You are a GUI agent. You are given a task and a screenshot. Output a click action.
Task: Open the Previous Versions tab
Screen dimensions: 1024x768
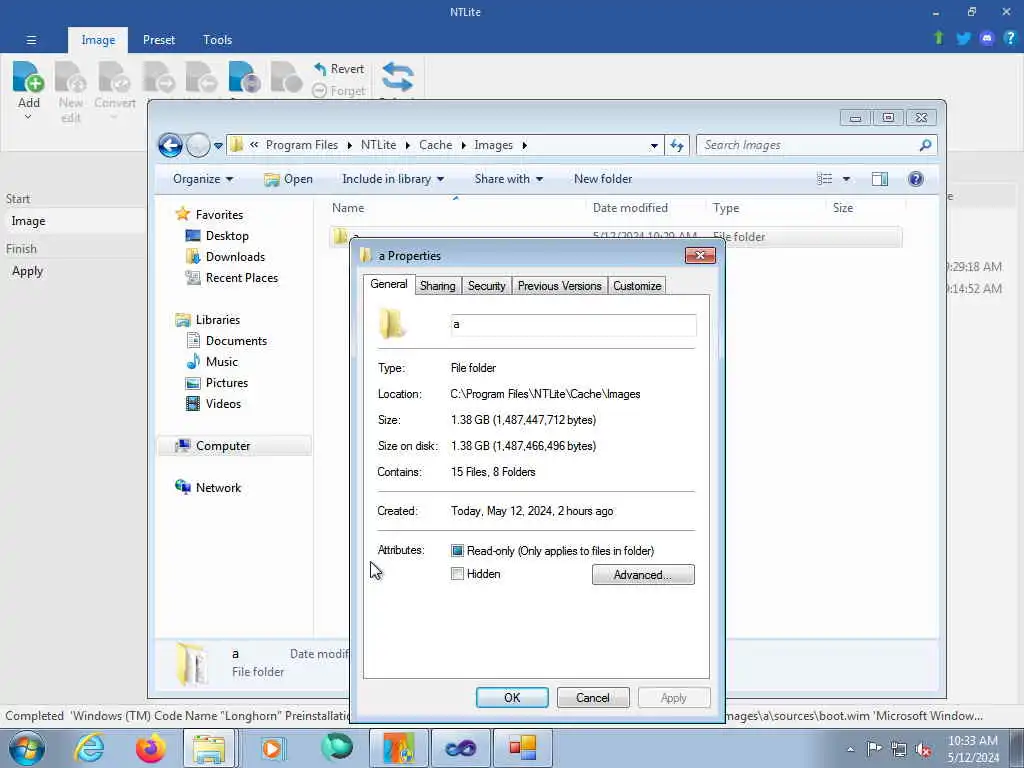tap(560, 285)
